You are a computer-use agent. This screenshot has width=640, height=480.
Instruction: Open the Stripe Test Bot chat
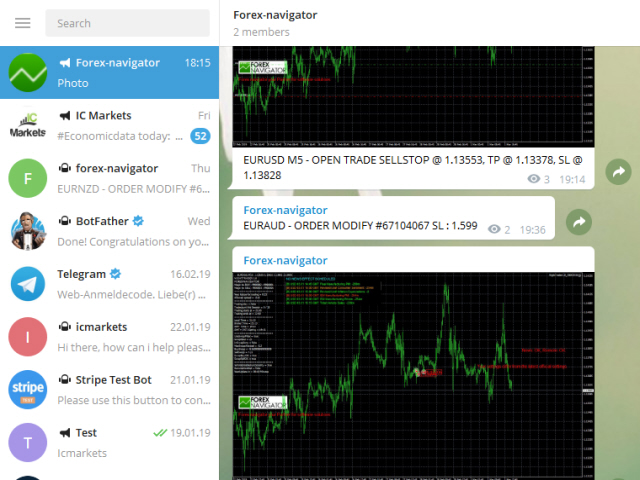pyautogui.click(x=109, y=390)
